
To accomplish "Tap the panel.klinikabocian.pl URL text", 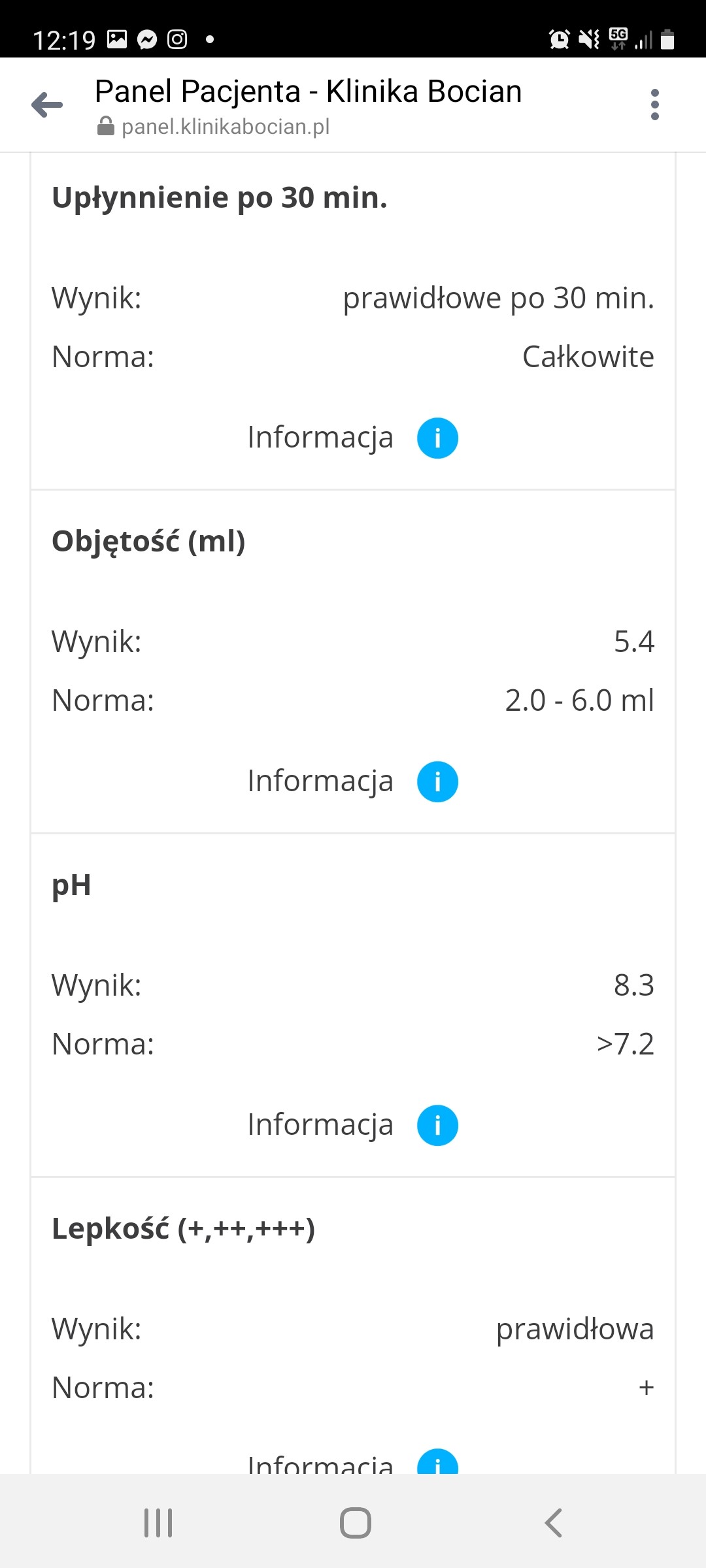I will tap(226, 127).
